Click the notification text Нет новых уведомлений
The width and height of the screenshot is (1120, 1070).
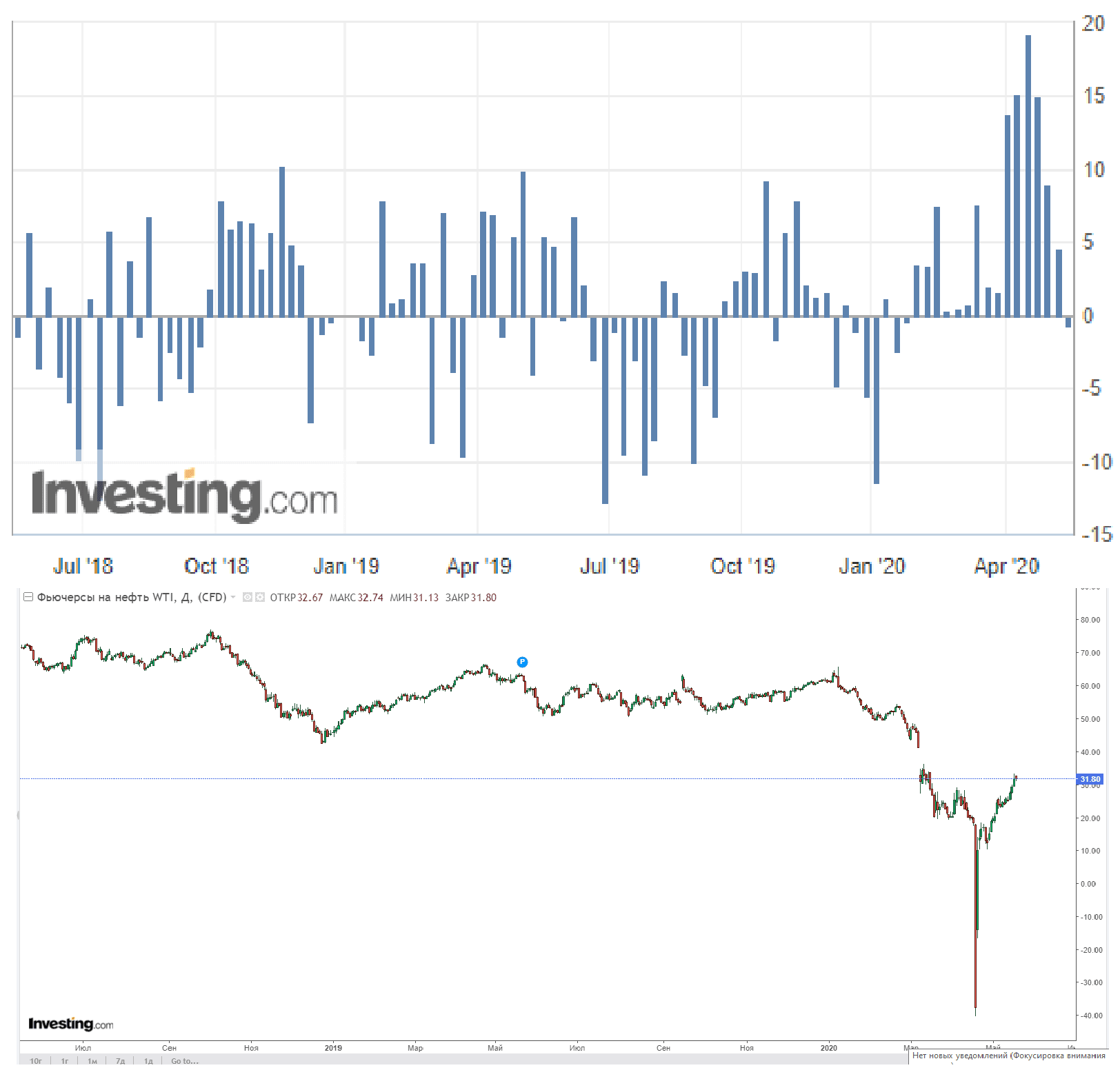(x=961, y=1056)
